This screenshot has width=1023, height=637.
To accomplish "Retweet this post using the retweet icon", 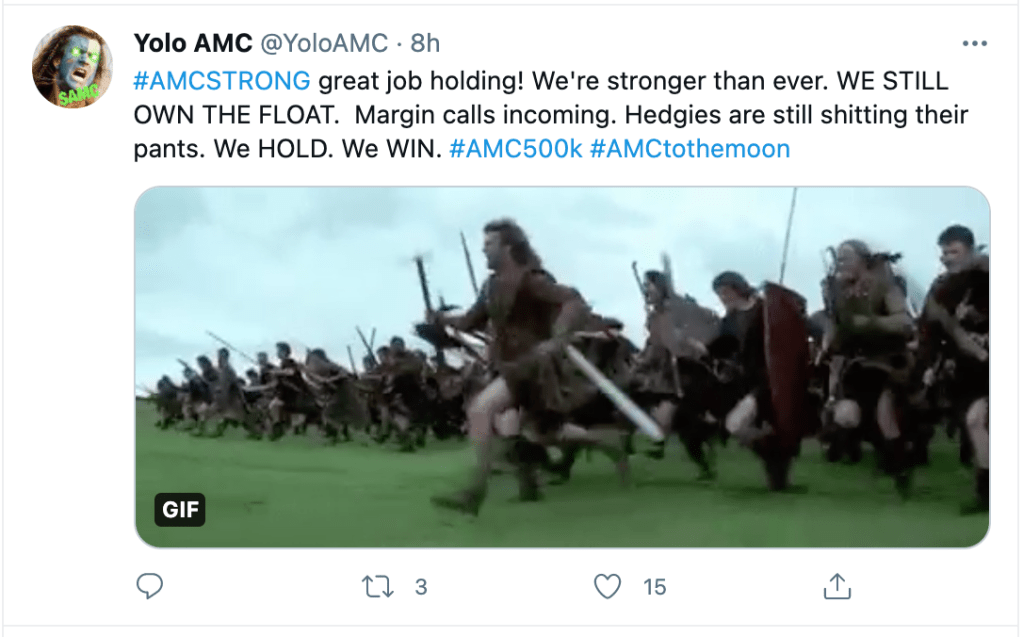I will coord(378,586).
